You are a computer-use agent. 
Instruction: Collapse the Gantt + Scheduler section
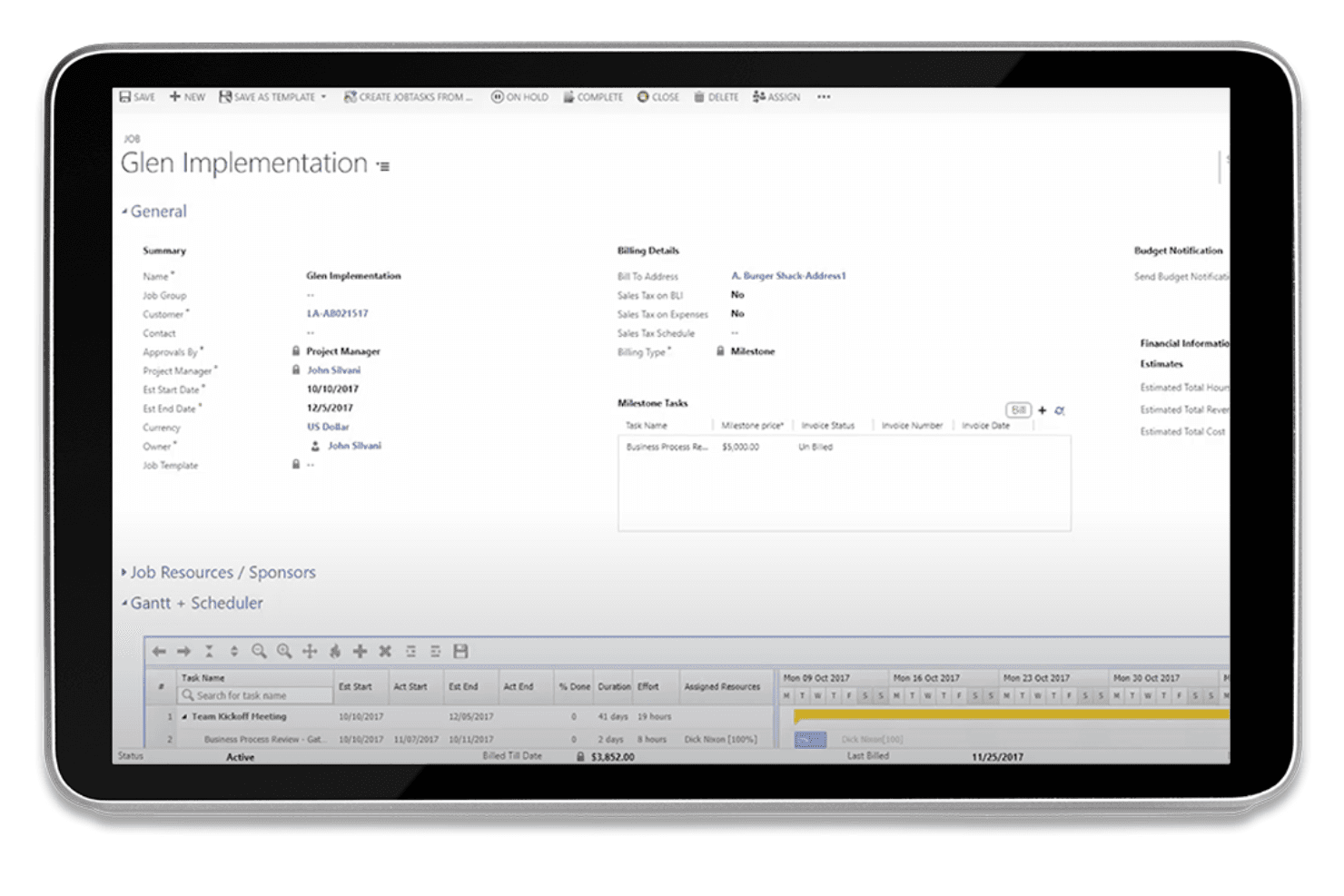124,603
